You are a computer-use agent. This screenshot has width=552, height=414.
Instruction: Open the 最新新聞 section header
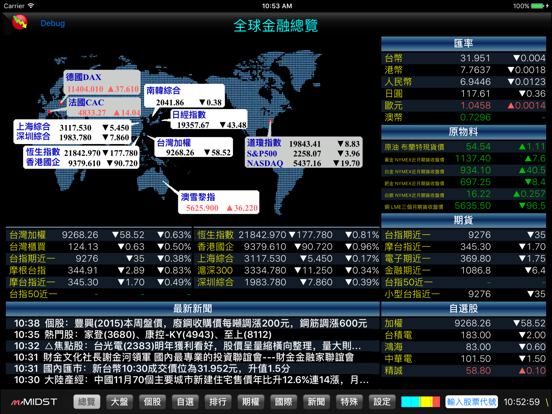(193, 309)
